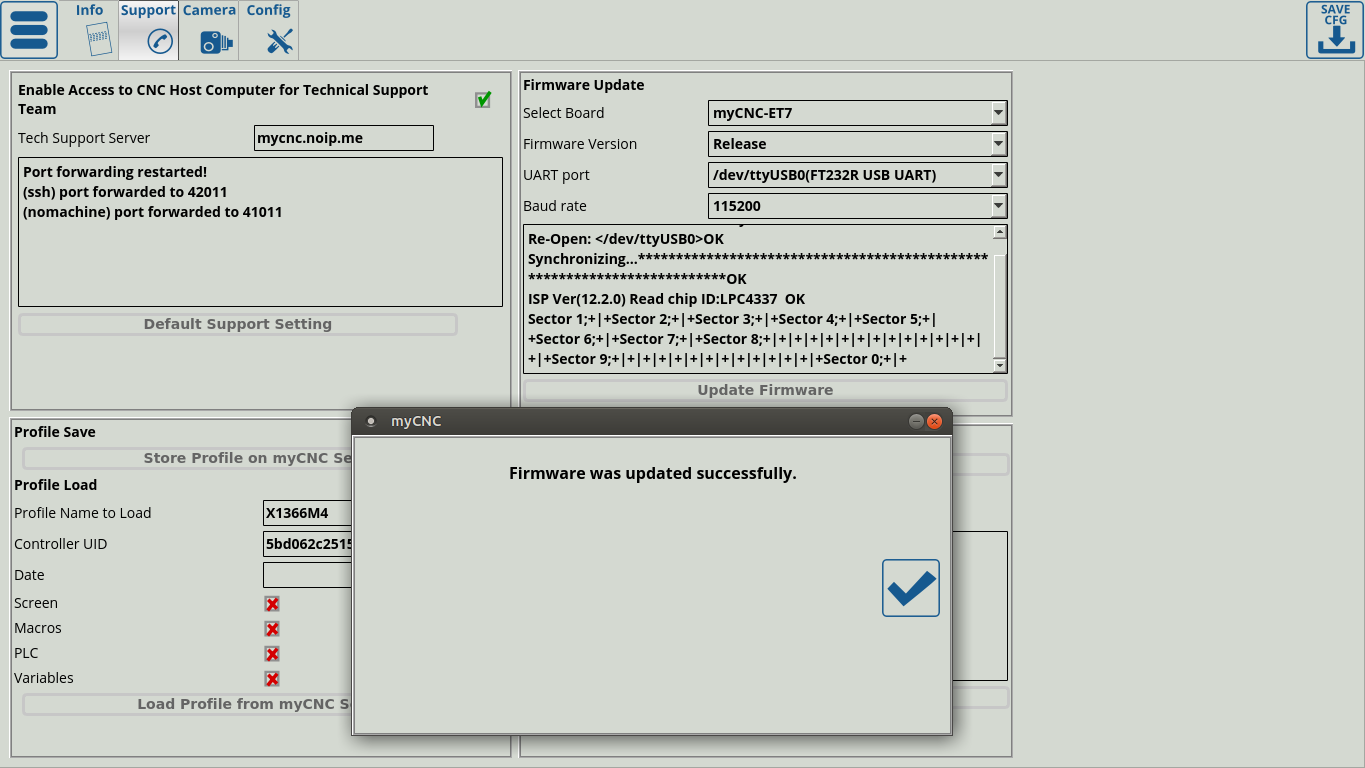Switch to the Camera tab
1365x768 pixels.
(x=210, y=30)
